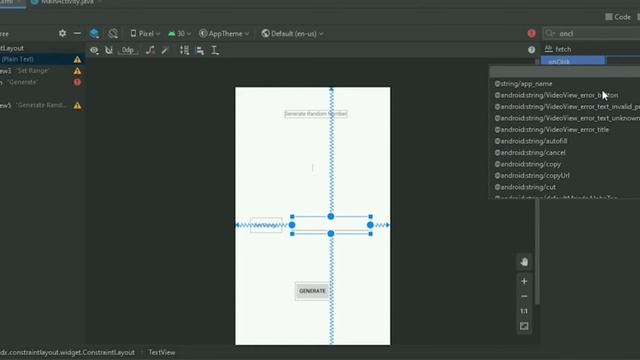The width and height of the screenshot is (640, 360).
Task: Open the AppTheme dropdown
Action: point(224,33)
